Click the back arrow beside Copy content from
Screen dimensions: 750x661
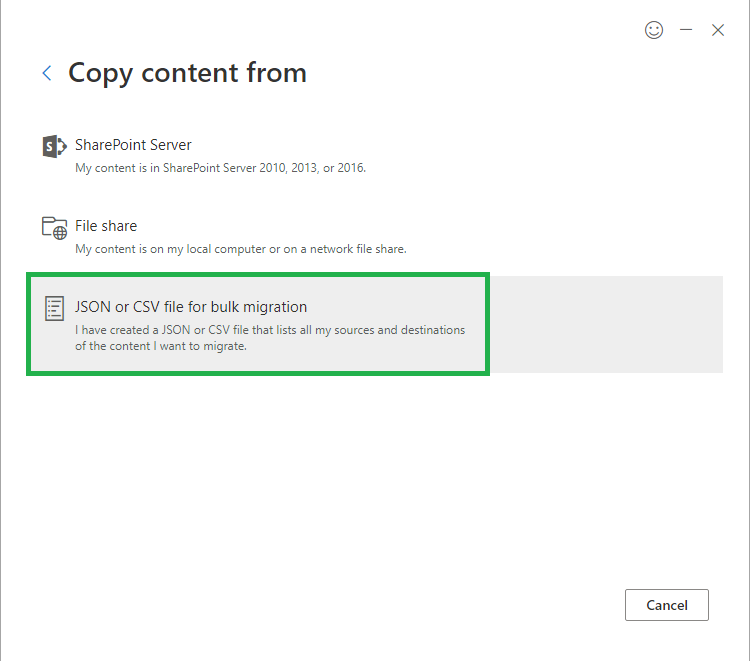click(47, 73)
